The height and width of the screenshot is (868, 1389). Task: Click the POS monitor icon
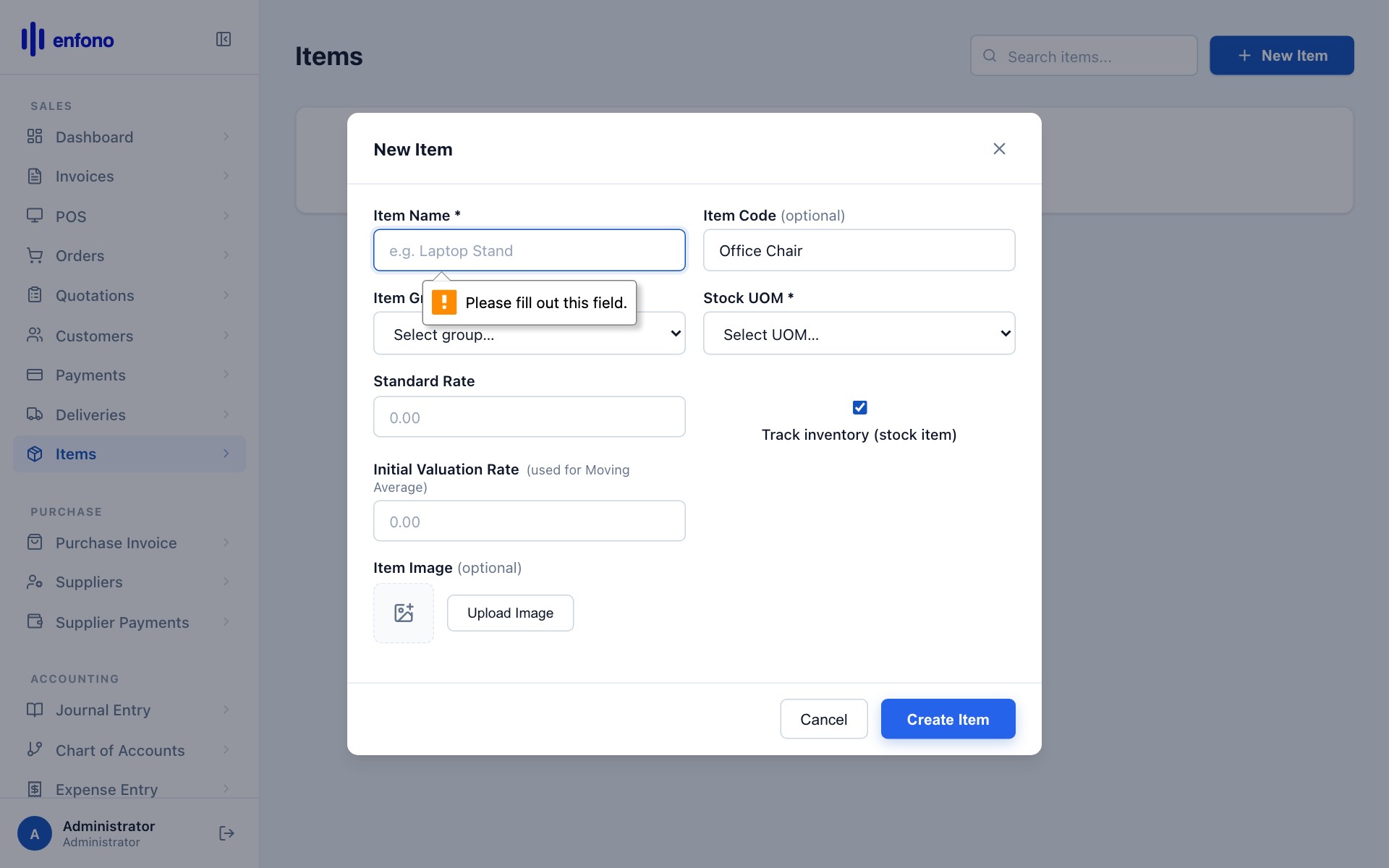(x=35, y=216)
